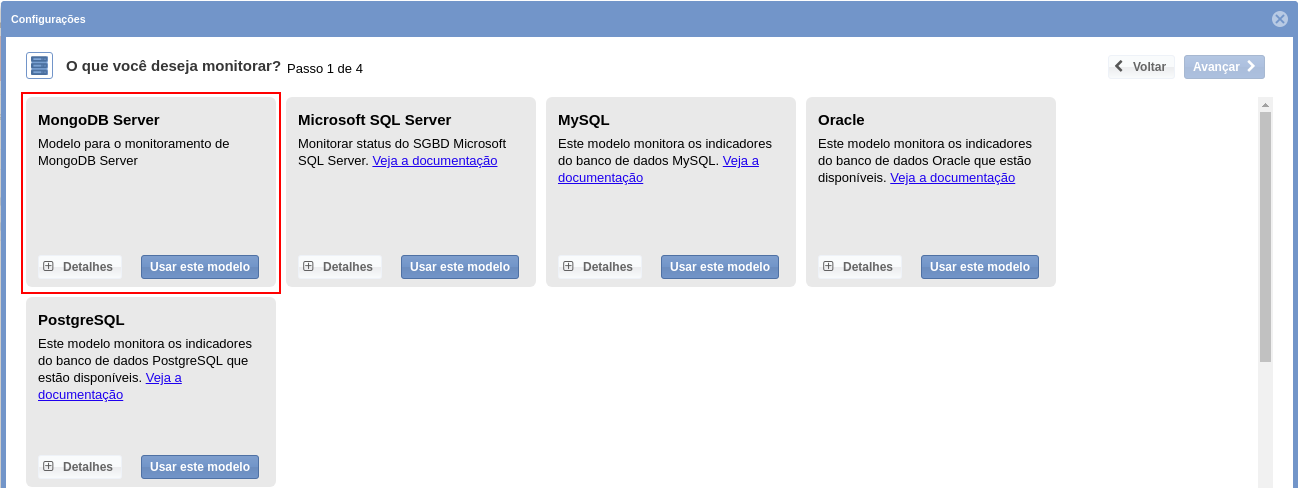Viewport: 1298px width, 488px height.
Task: Click the server database icon in header
Action: [x=39, y=66]
